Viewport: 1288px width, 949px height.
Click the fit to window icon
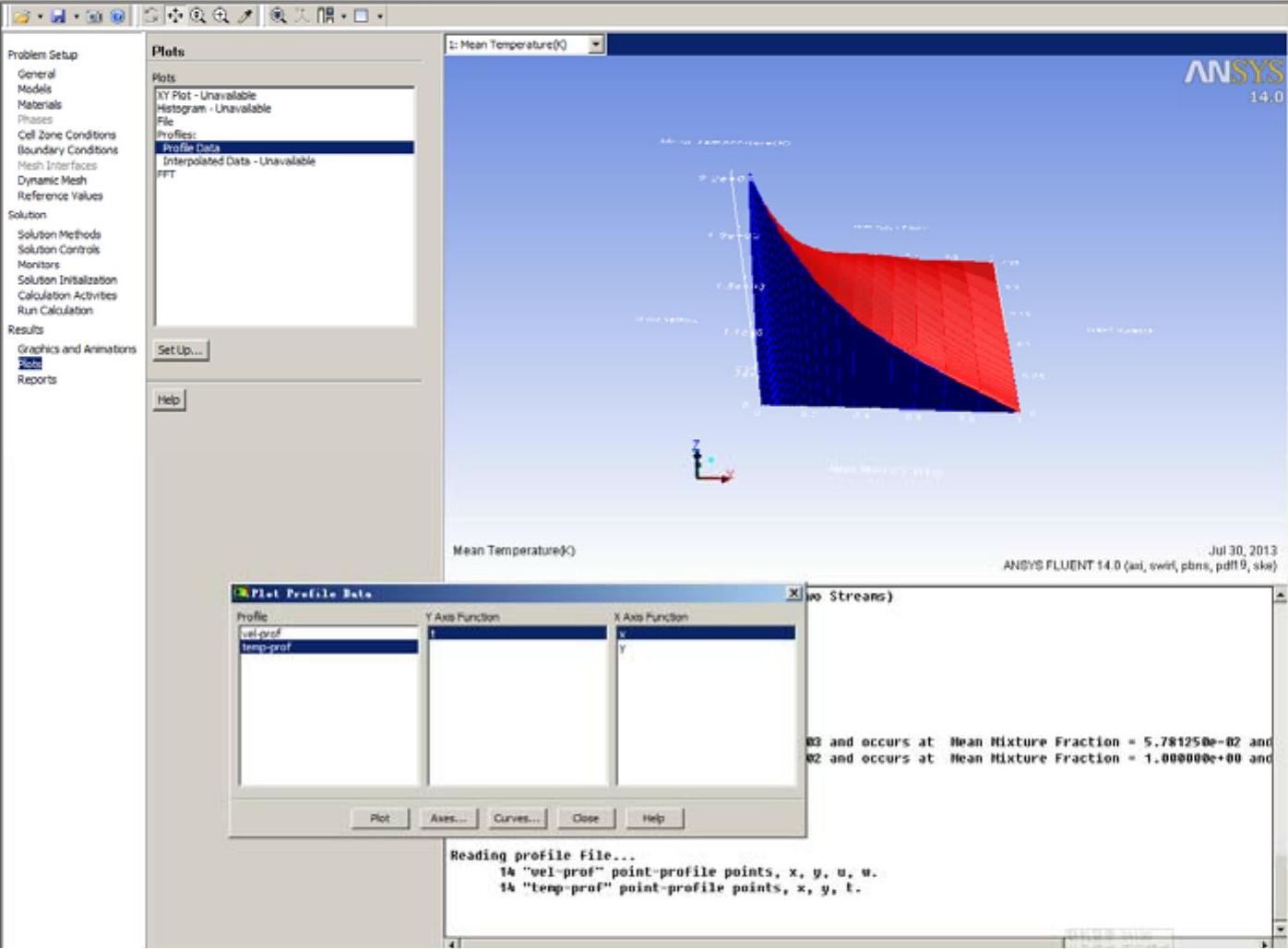(x=278, y=16)
